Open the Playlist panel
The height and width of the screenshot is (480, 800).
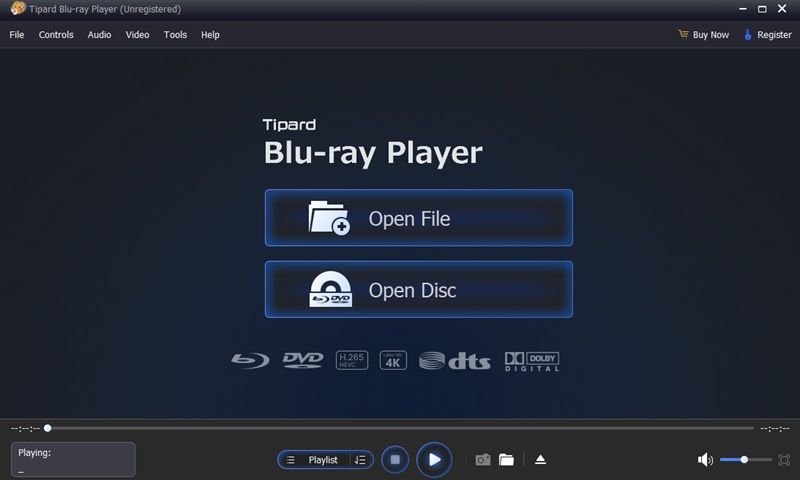[x=322, y=460]
